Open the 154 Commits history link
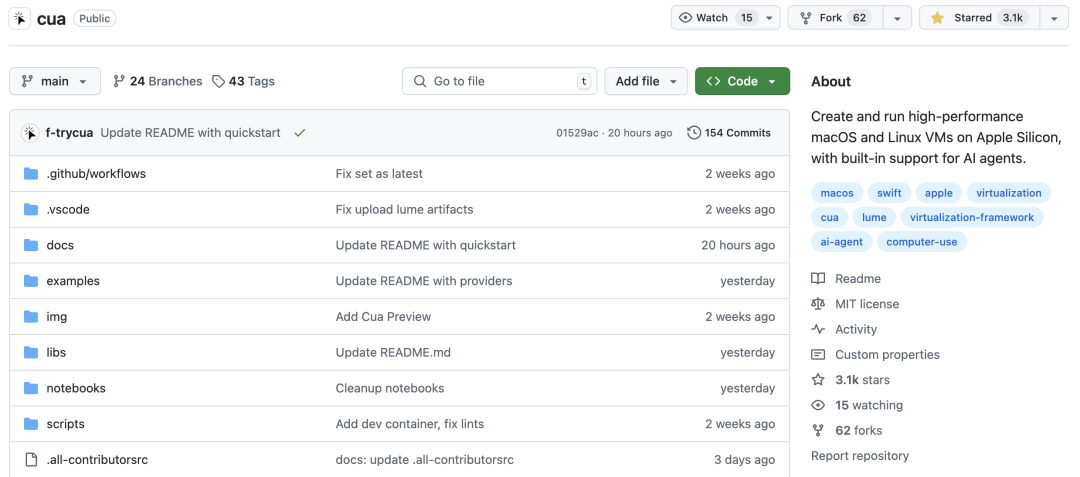The width and height of the screenshot is (1080, 477). coord(729,133)
